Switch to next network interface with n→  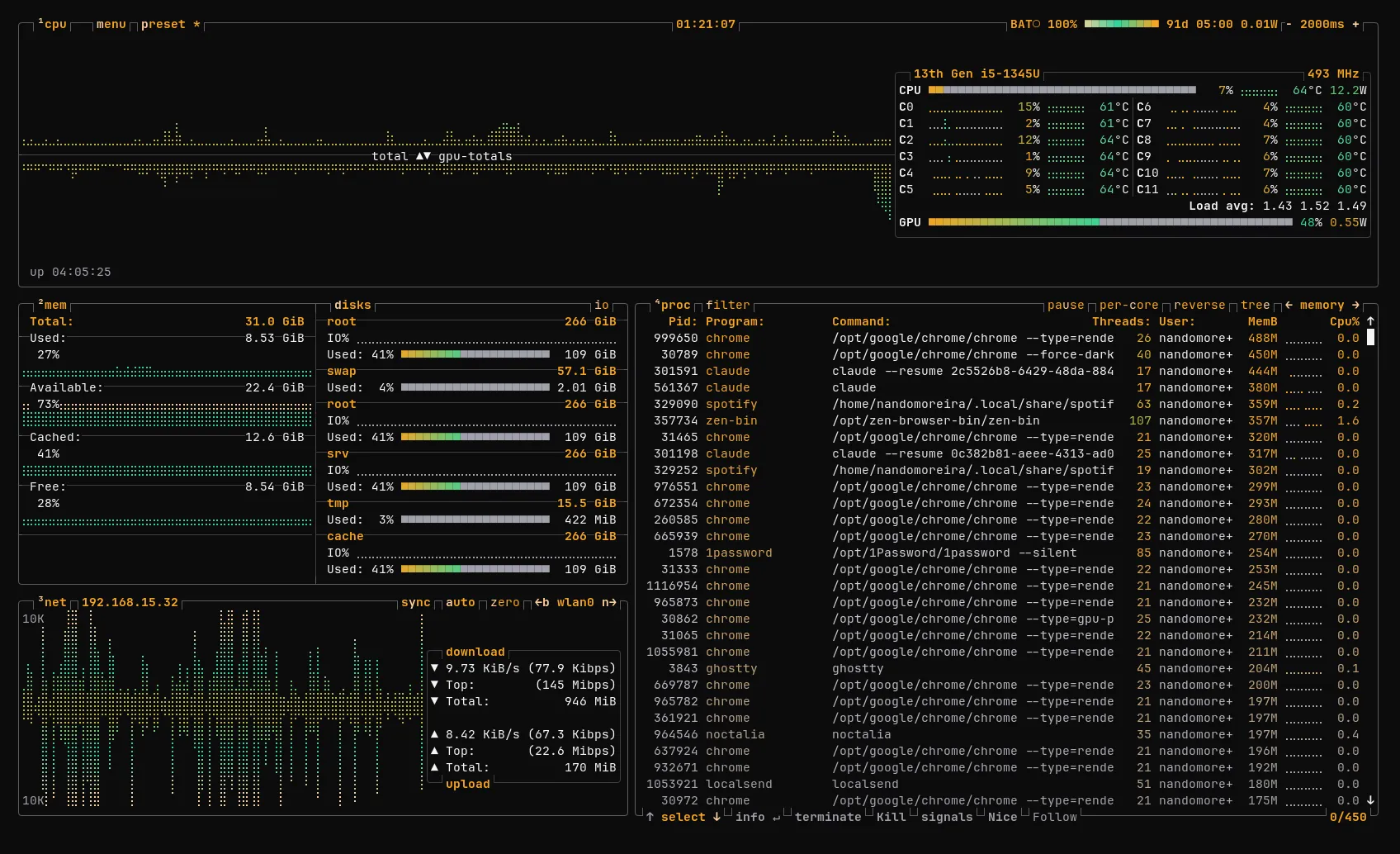pos(608,602)
